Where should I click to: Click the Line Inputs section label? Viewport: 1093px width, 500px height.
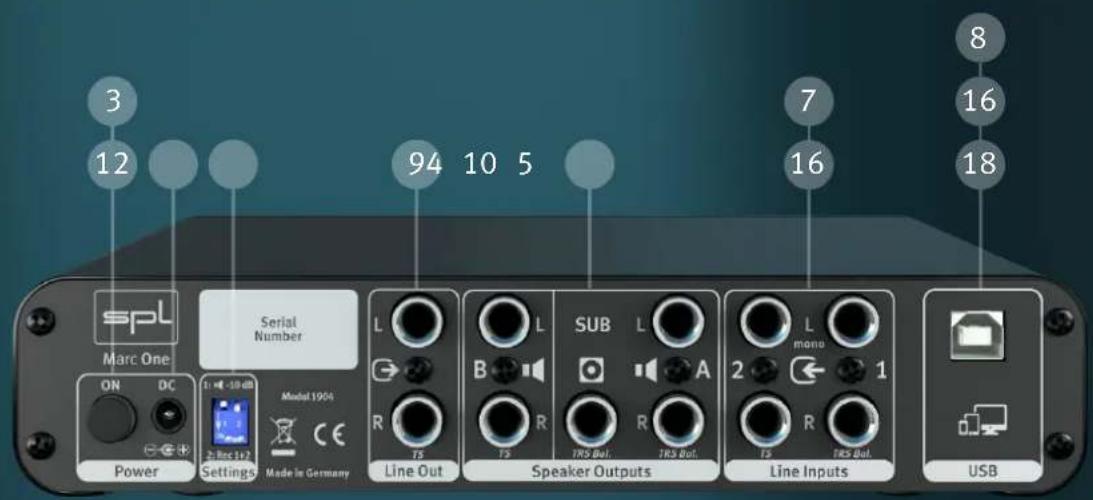(x=809, y=471)
